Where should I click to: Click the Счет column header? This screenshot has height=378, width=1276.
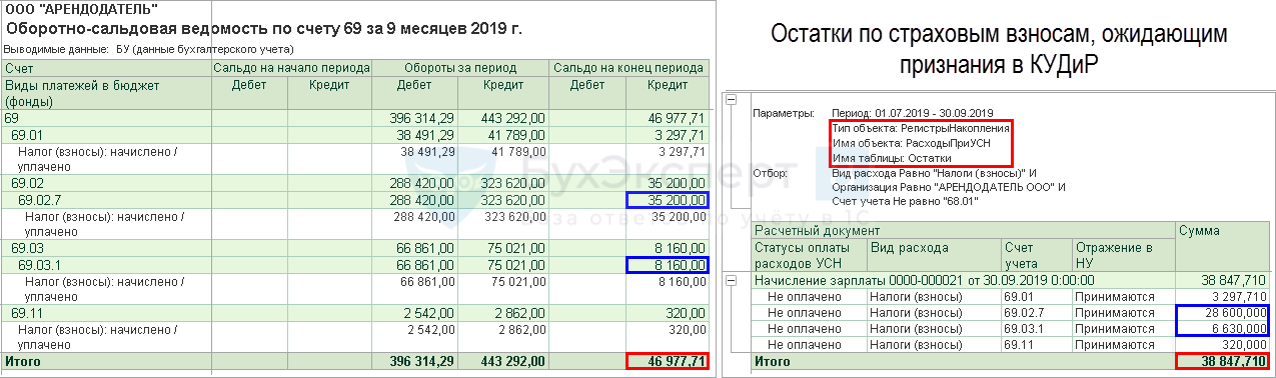(x=18, y=68)
